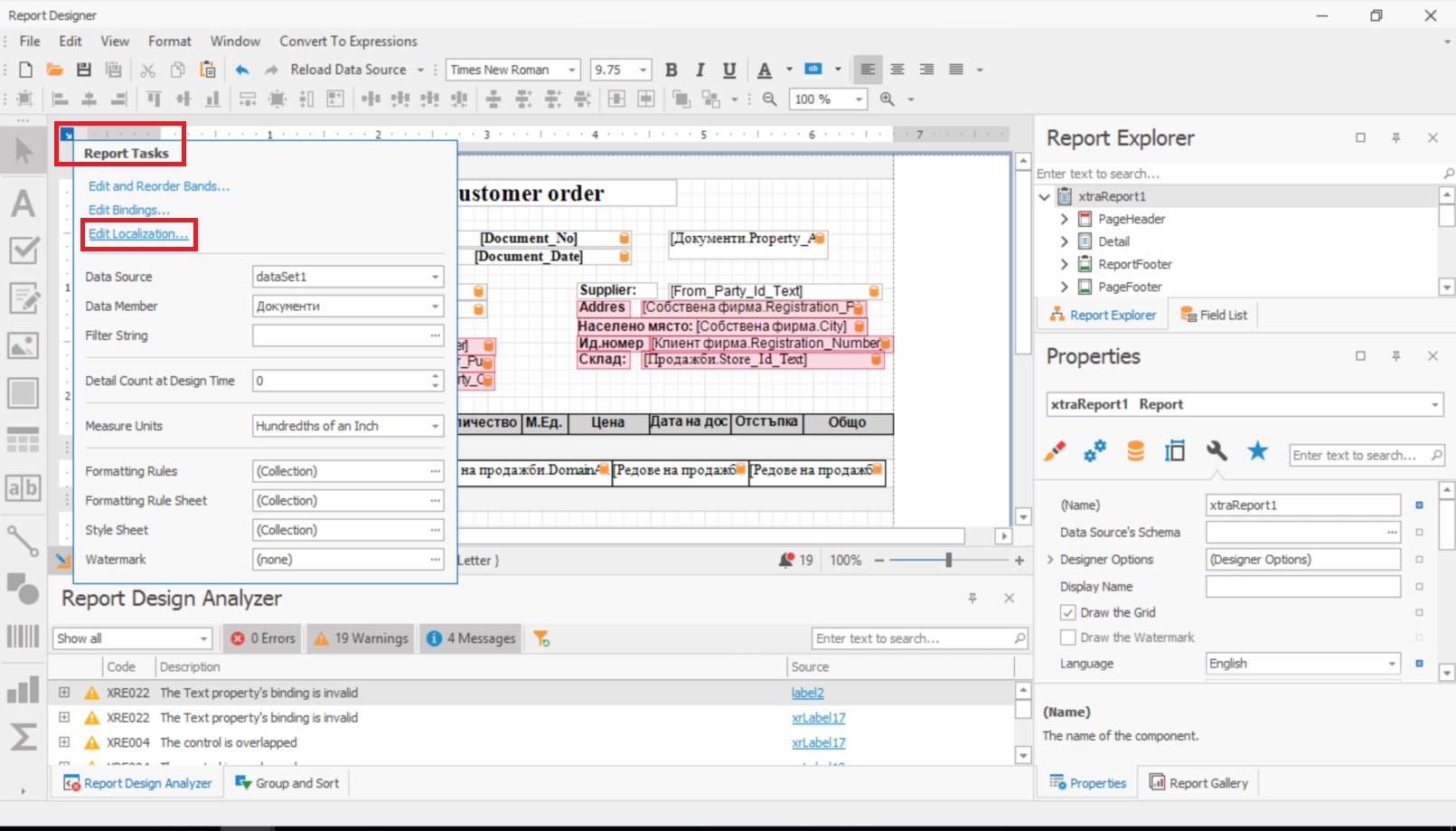Toggle the 19 Warnings filter
The width and height of the screenshot is (1456, 831).
361,638
